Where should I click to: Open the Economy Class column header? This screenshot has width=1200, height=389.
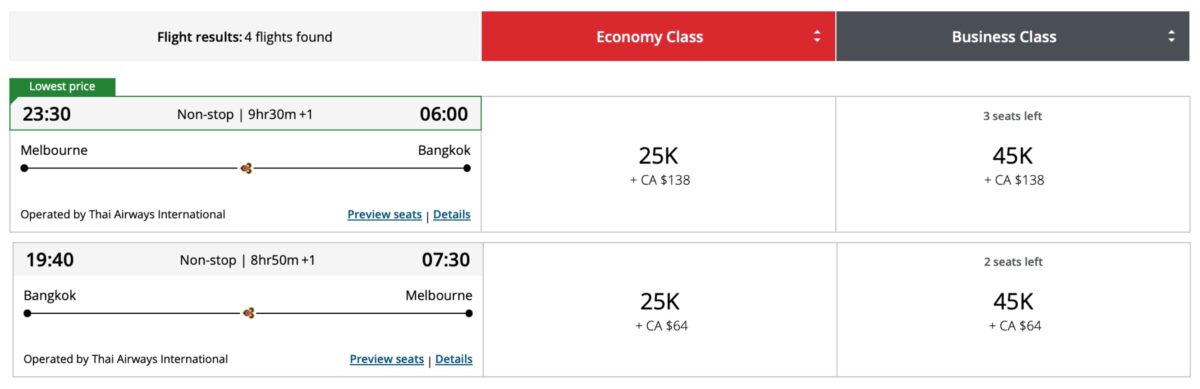pos(658,37)
